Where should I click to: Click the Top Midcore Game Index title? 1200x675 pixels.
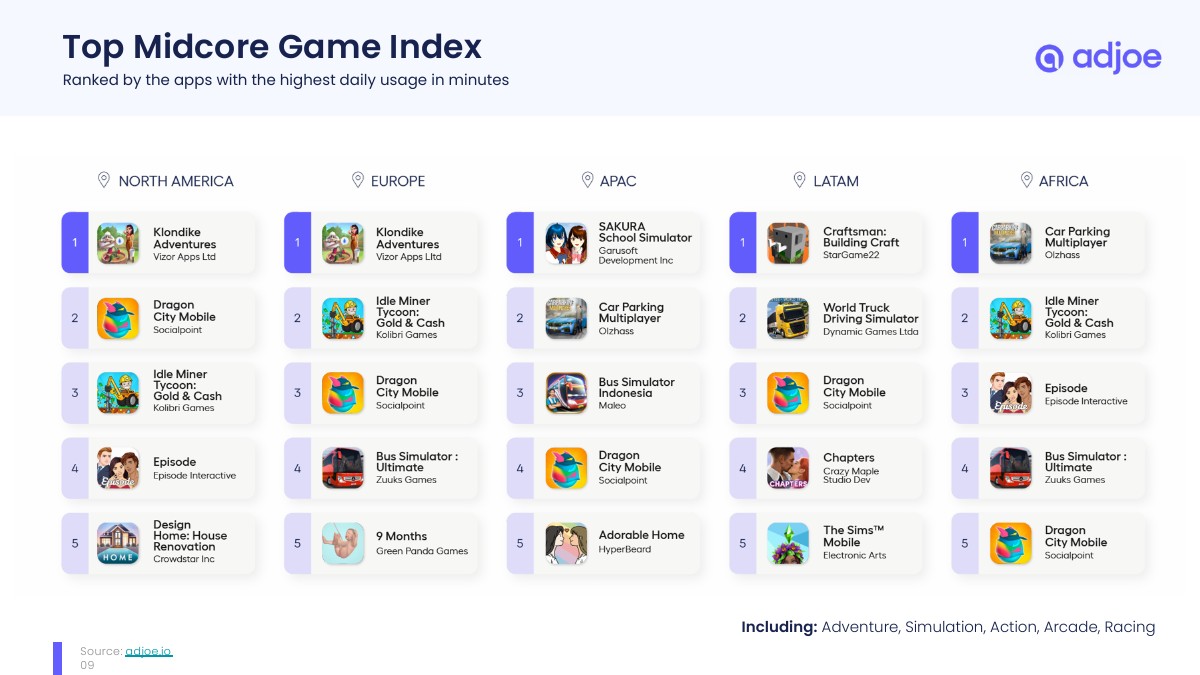tap(272, 47)
